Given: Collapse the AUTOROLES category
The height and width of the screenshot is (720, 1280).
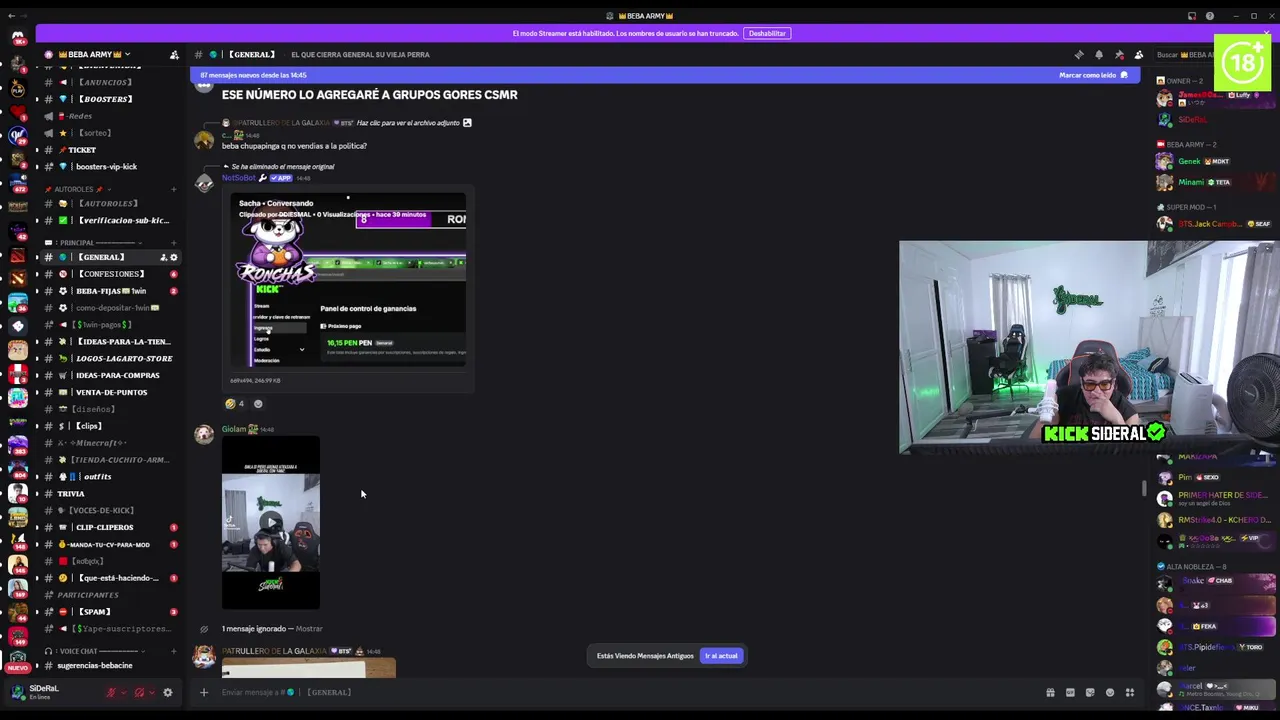Looking at the screenshot, I should (78, 189).
